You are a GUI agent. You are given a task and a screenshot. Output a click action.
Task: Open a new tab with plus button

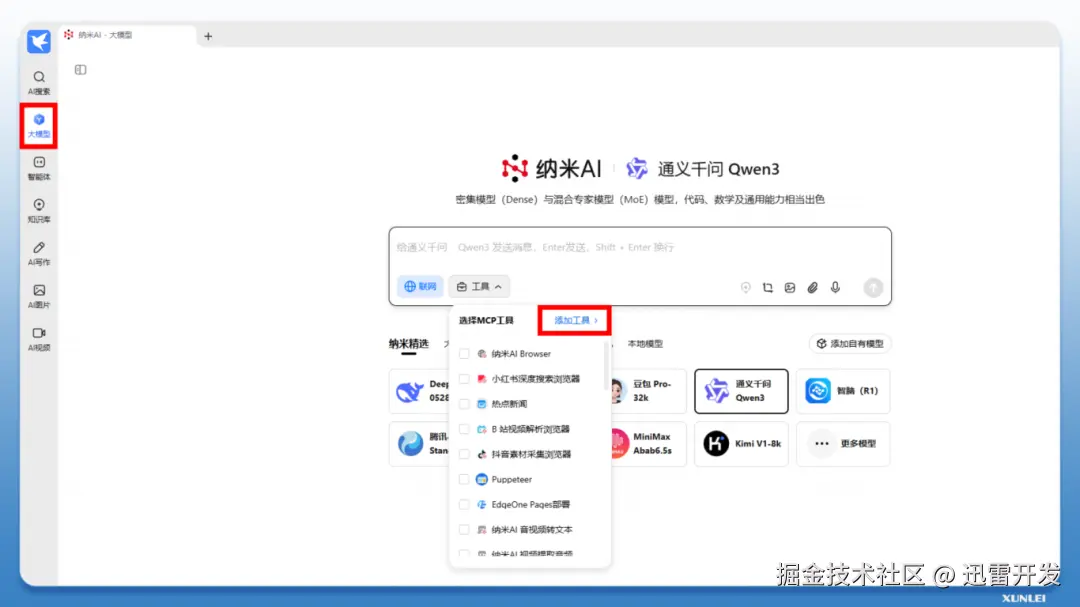click(x=208, y=36)
